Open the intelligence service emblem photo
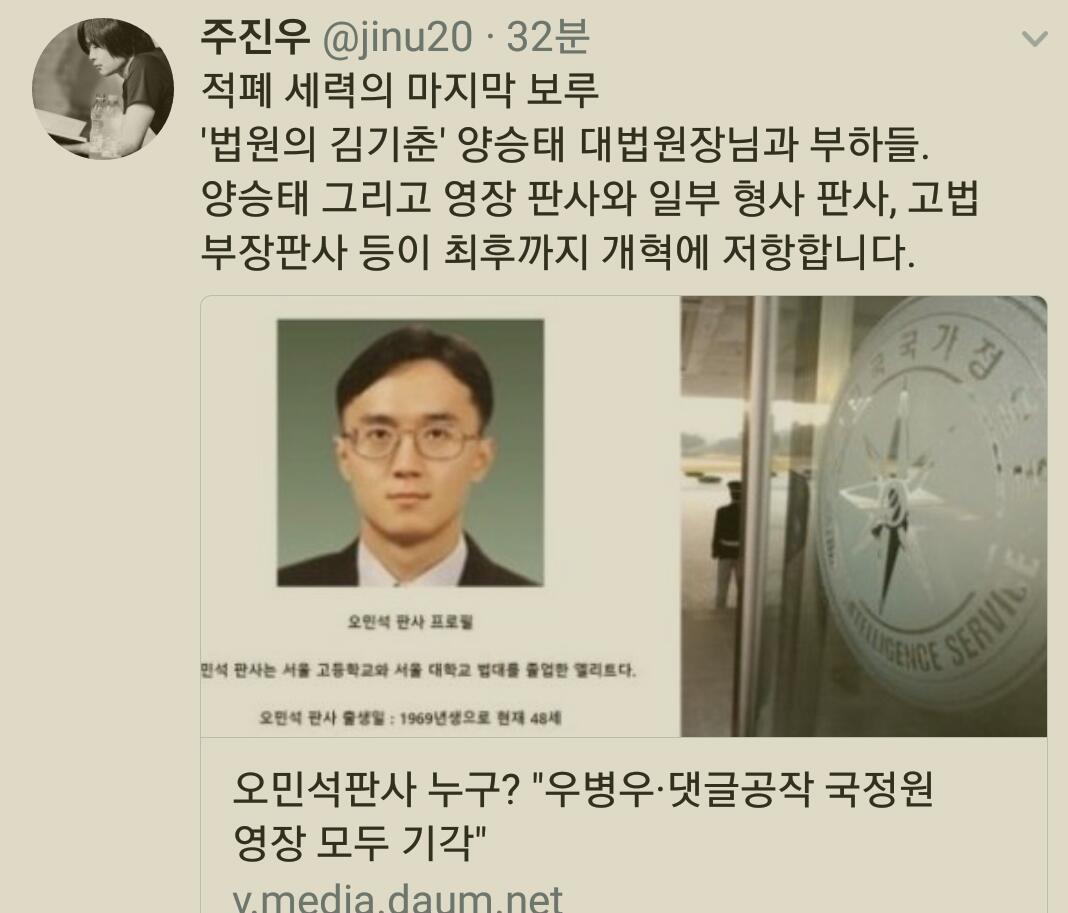The width and height of the screenshot is (1068, 913). click(x=864, y=516)
